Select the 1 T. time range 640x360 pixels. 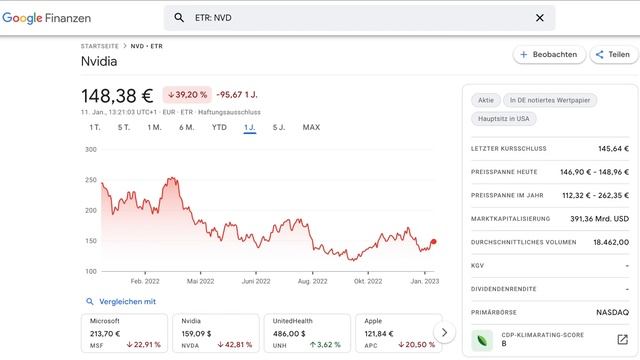point(95,127)
